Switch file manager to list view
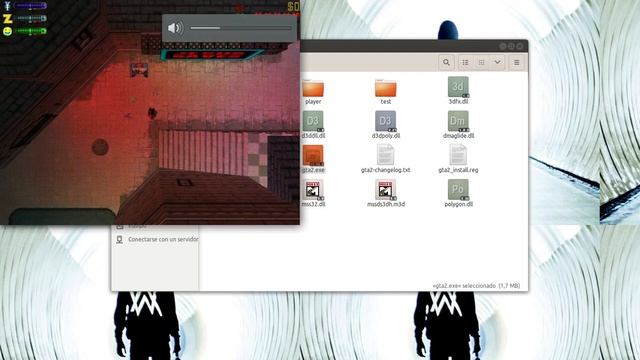Screen dimensions: 640x360 pos(465,62)
